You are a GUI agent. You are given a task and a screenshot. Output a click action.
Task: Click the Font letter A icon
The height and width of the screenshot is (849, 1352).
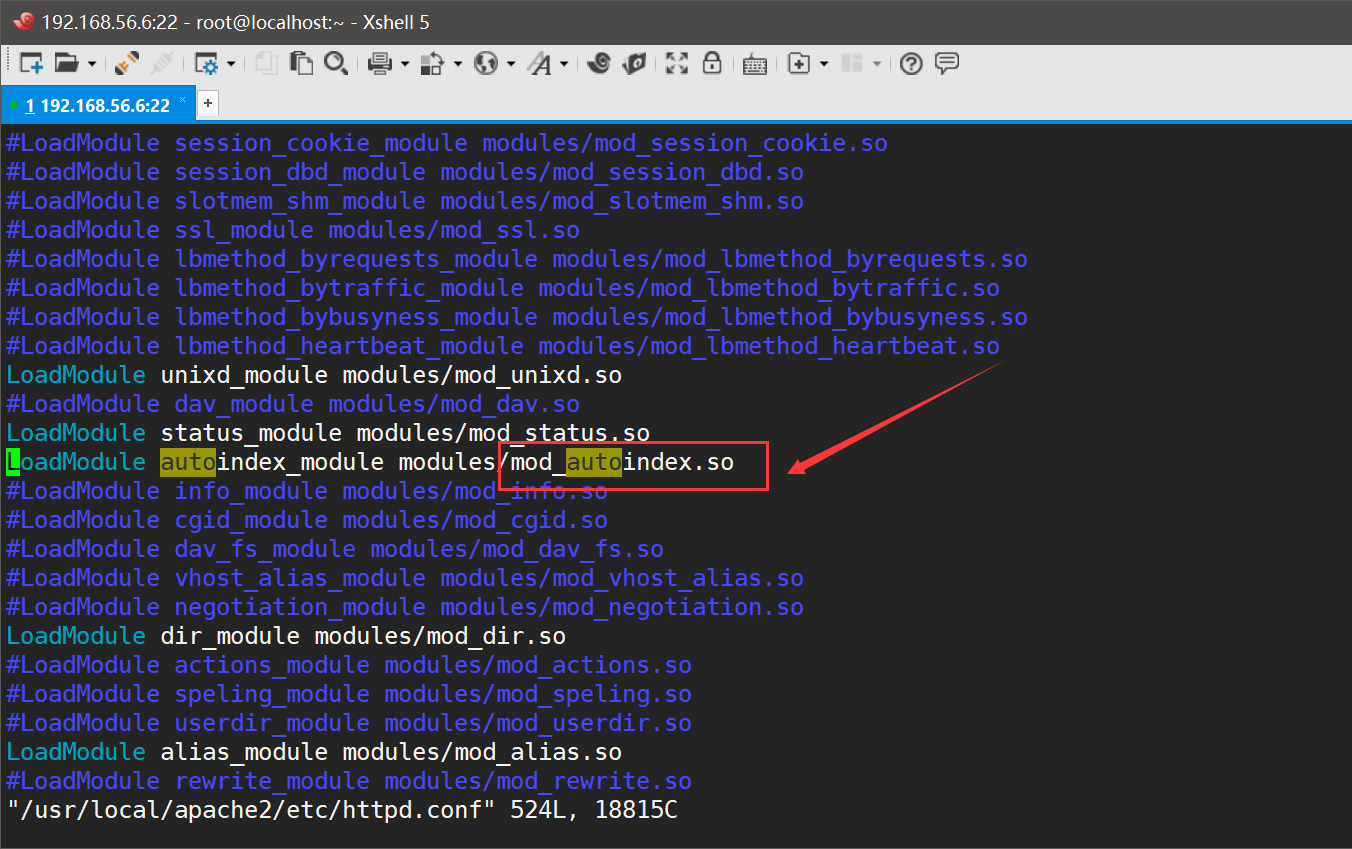pos(540,64)
